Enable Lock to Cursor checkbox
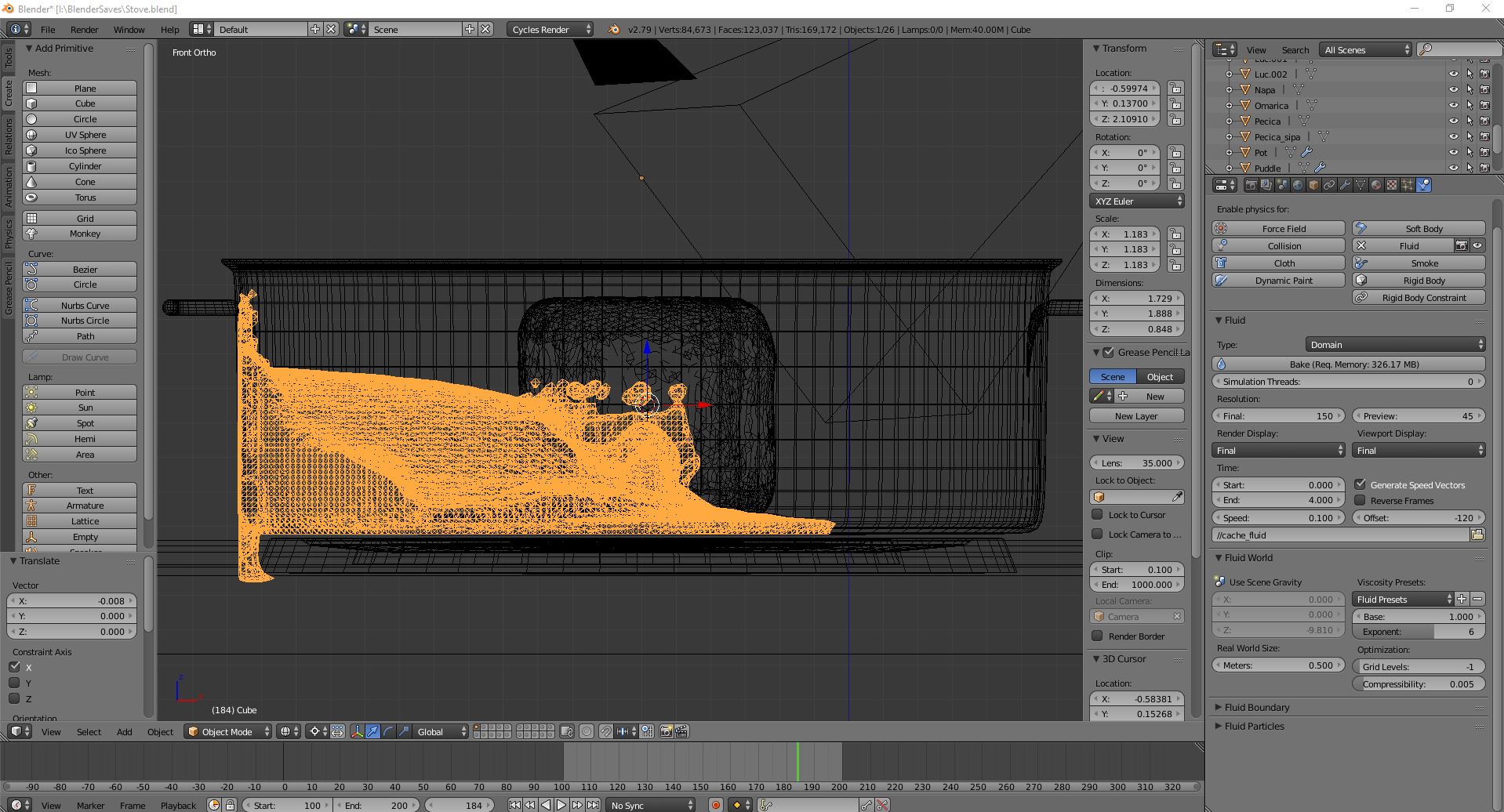 [1098, 514]
